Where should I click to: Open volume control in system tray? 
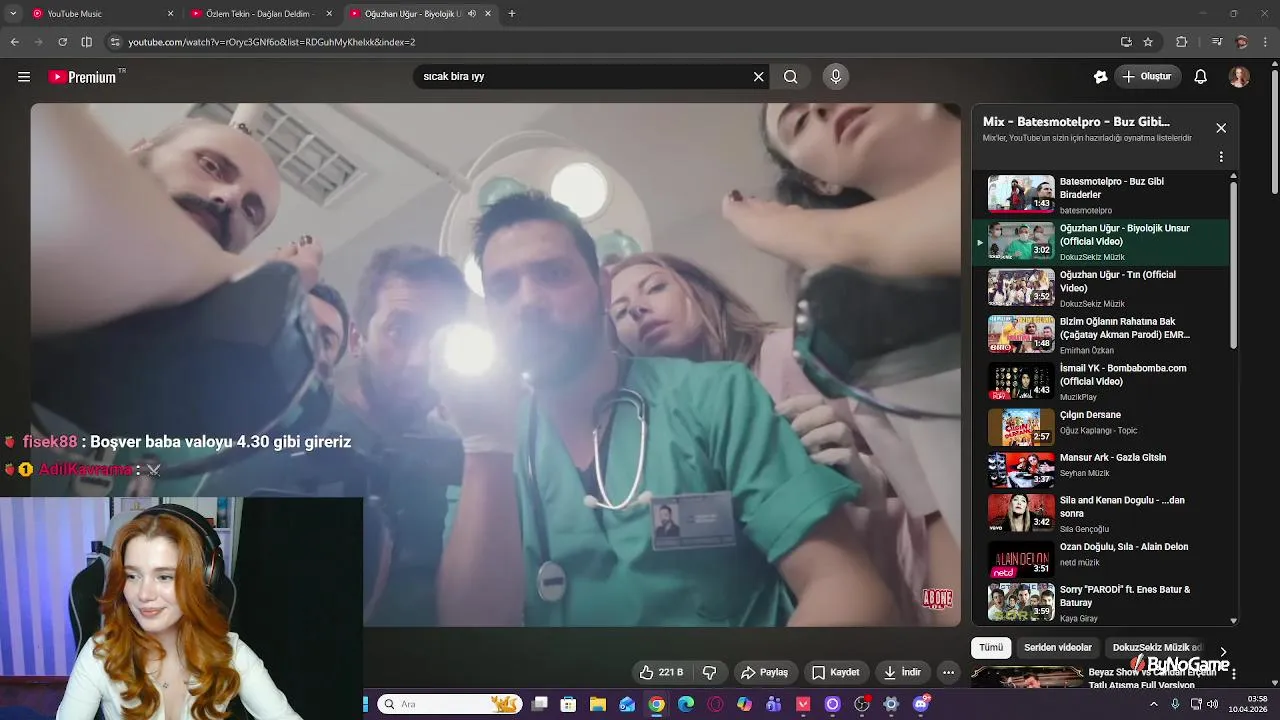1213,704
